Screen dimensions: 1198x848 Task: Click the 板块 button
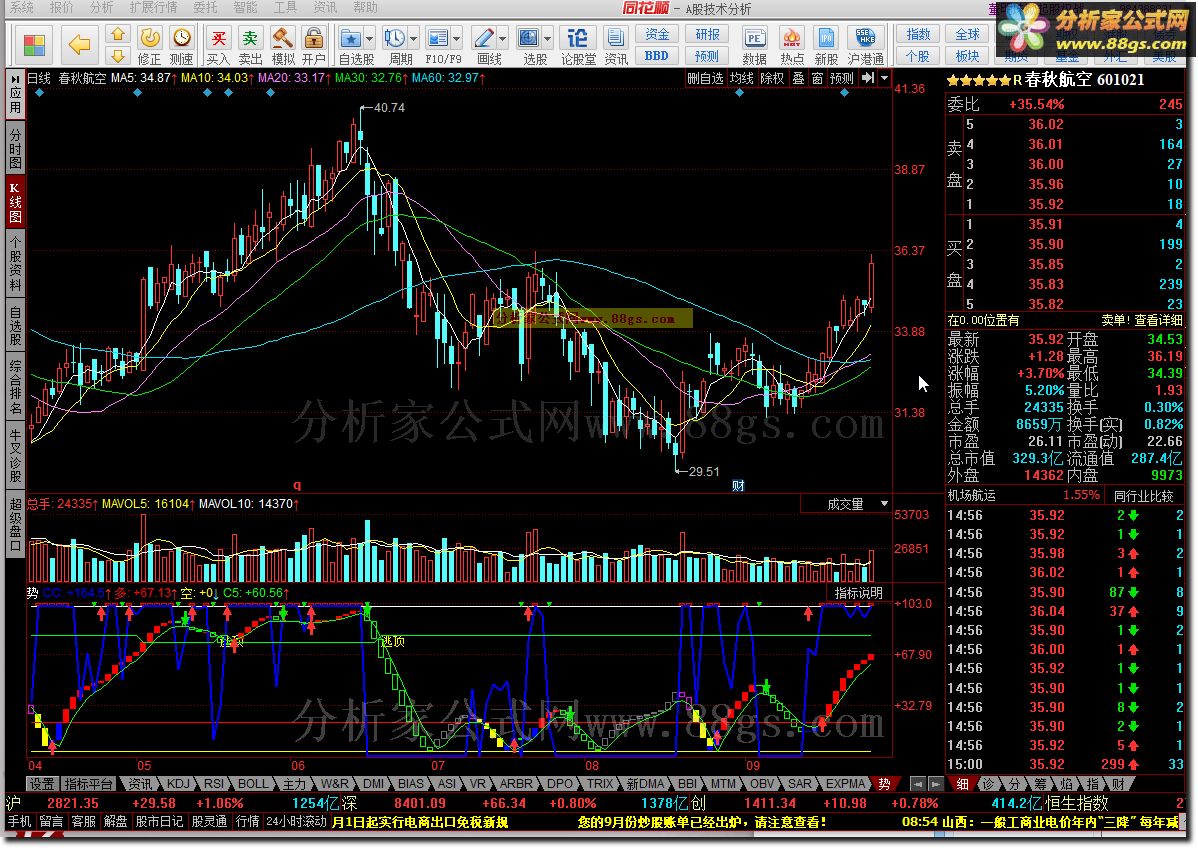coord(967,56)
